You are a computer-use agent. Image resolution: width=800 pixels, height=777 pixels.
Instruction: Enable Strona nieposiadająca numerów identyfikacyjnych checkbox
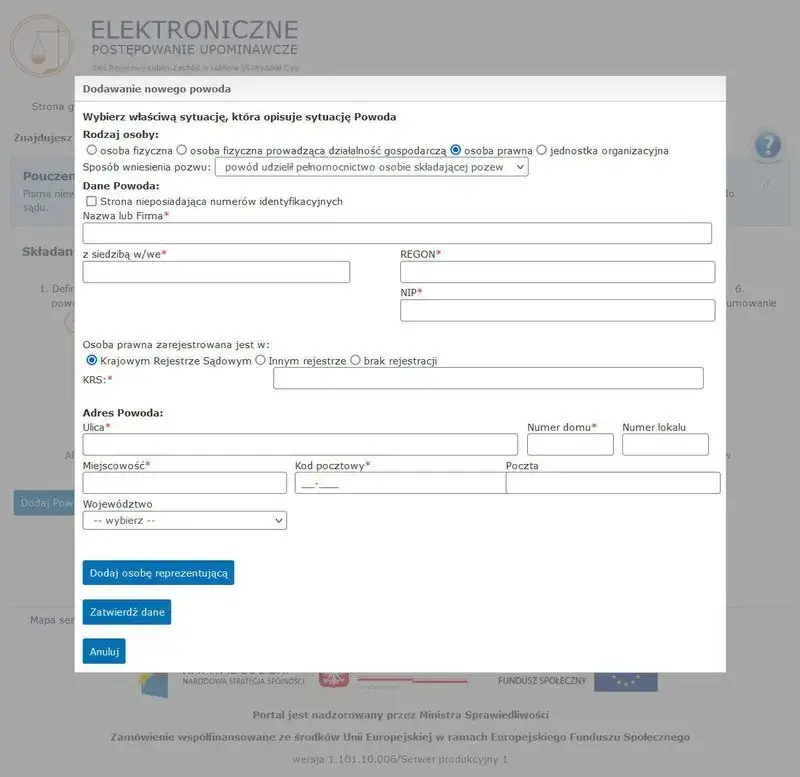[91, 201]
